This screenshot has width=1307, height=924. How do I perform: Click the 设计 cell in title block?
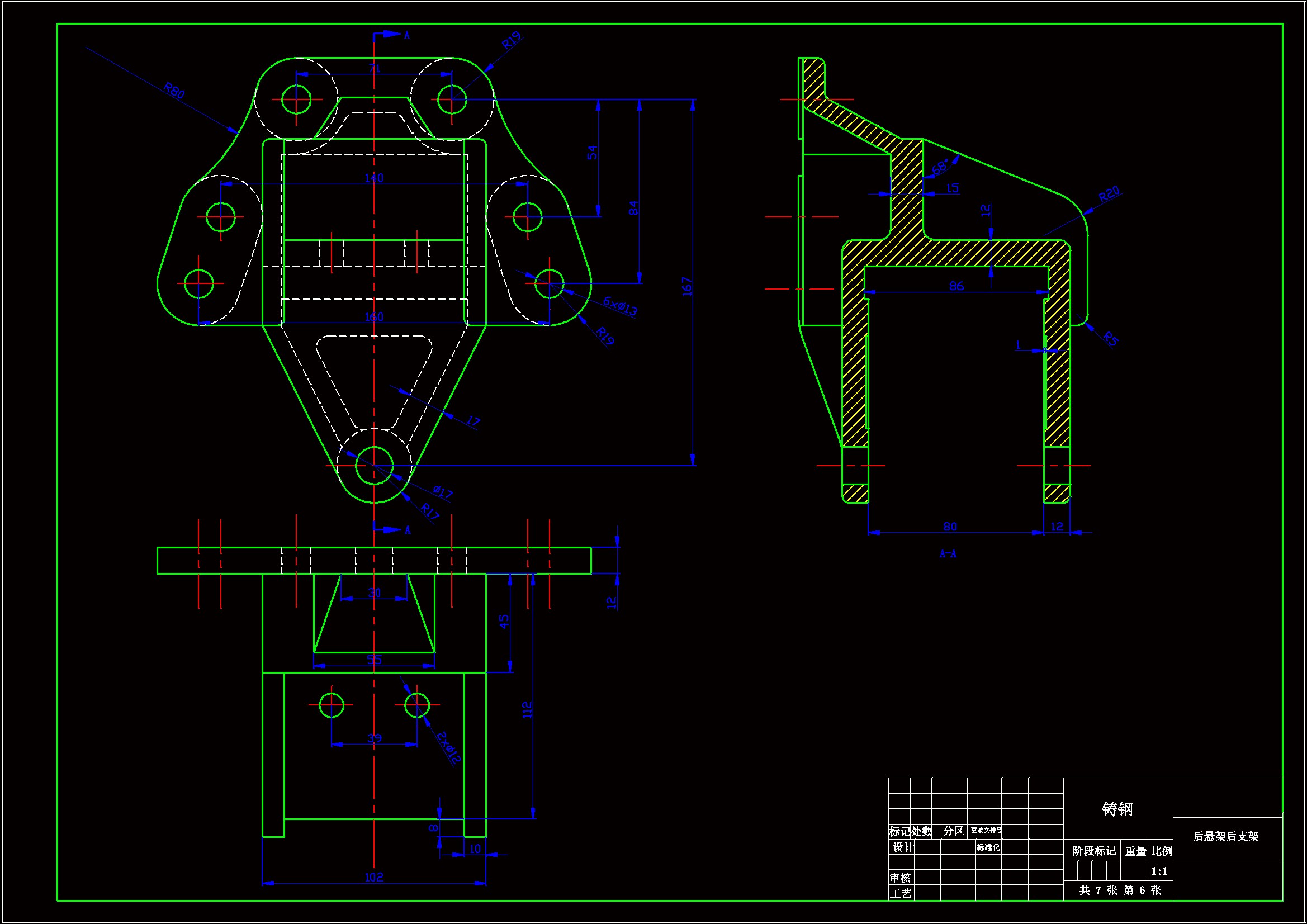902,848
